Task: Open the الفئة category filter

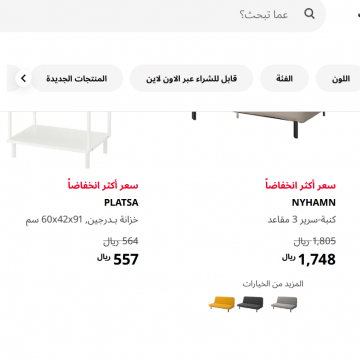Action: [284, 79]
